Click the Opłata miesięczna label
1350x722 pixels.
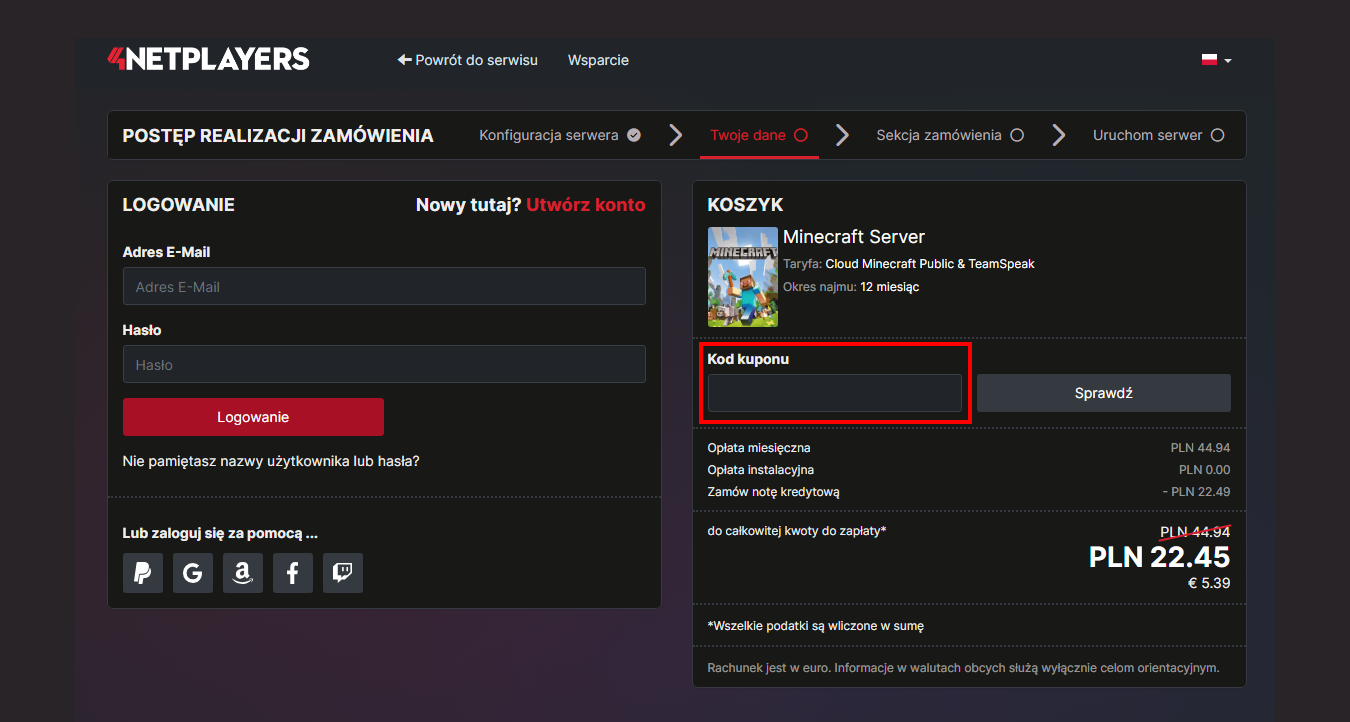[x=759, y=448]
